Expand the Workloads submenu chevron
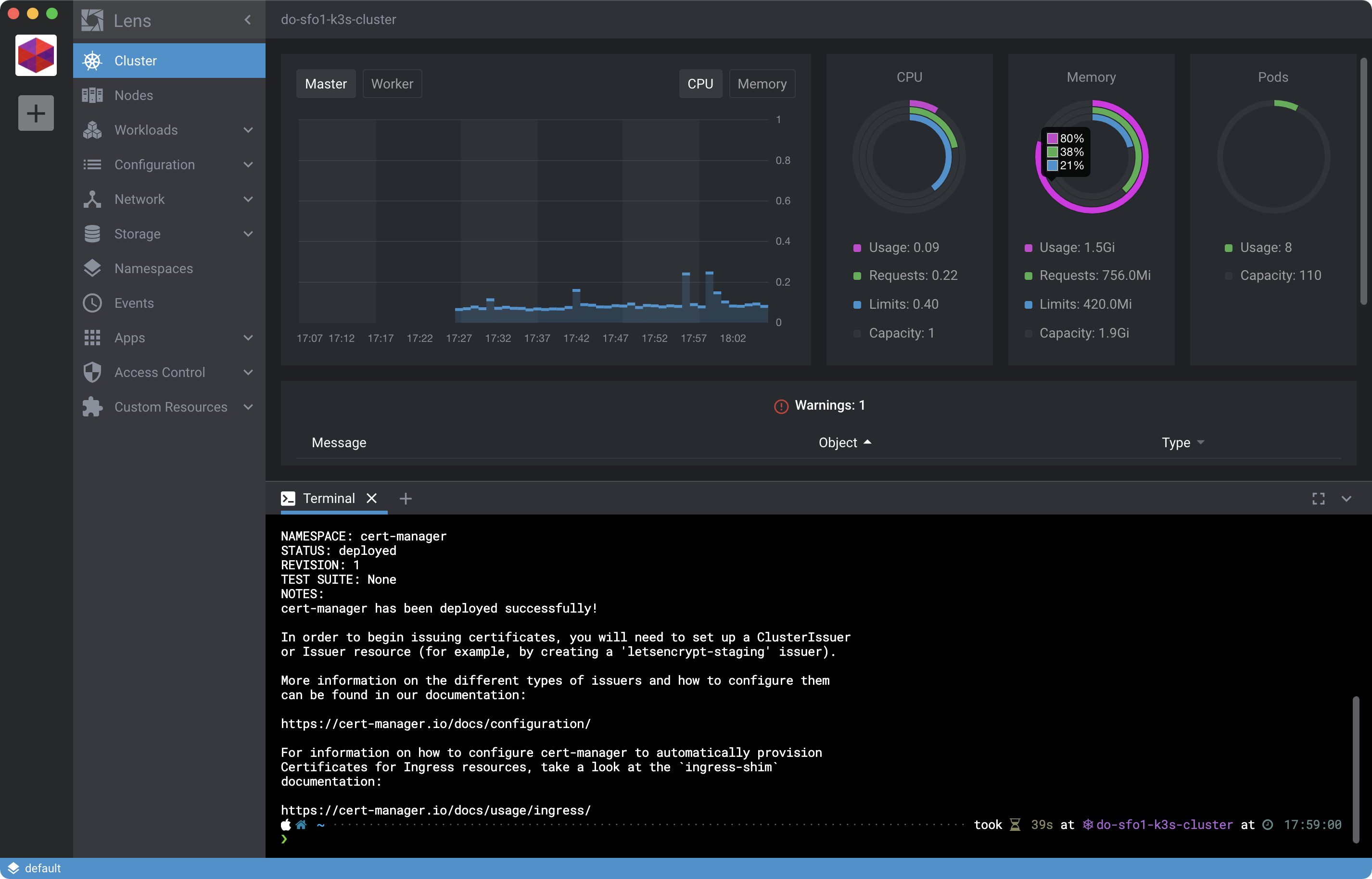 point(248,129)
